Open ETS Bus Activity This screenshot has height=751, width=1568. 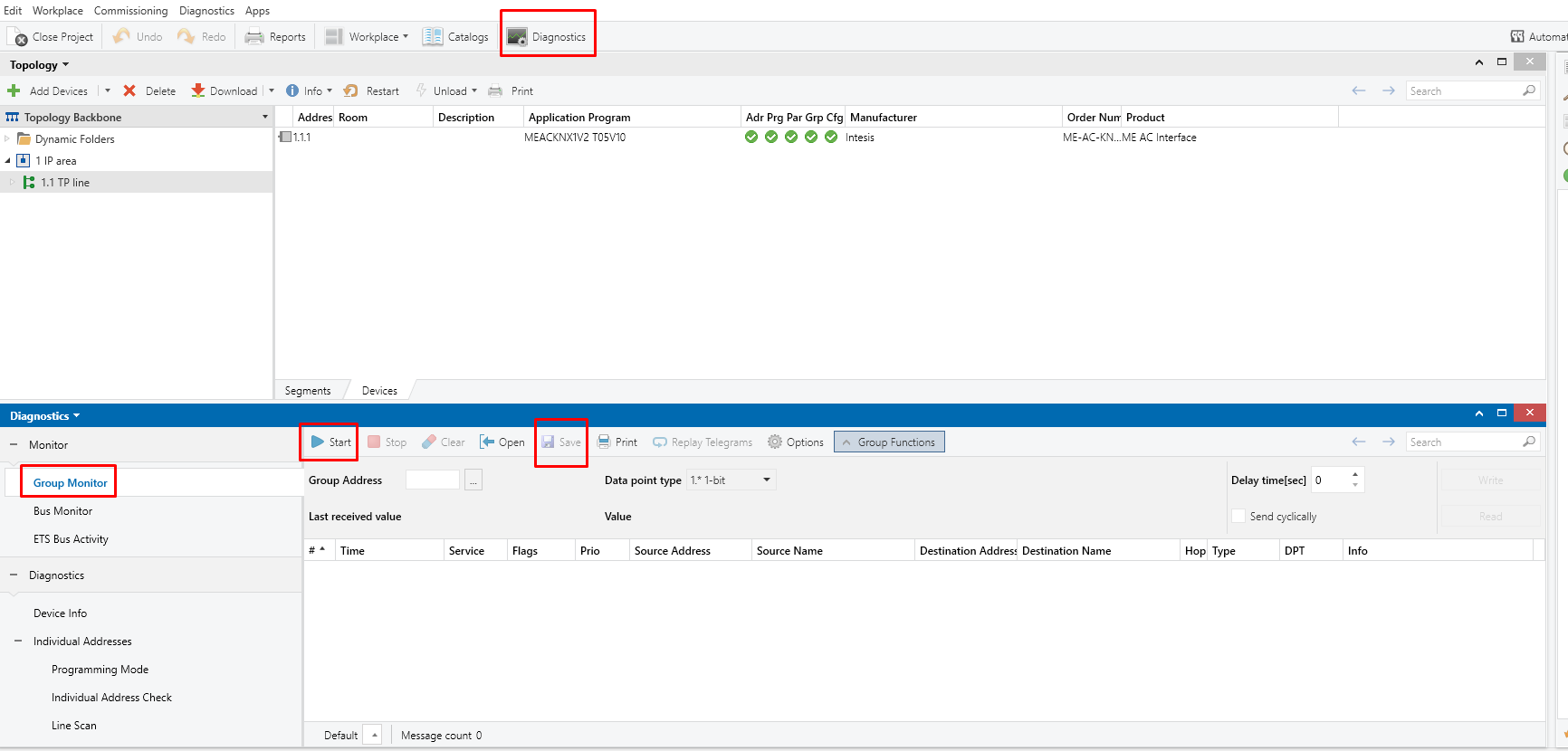coord(71,539)
